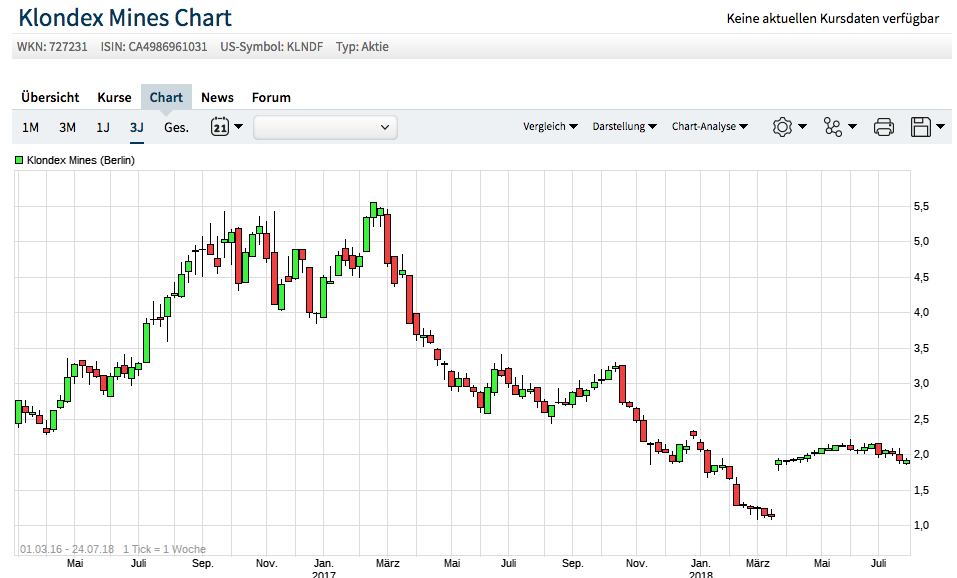
Task: Expand the Chart-Analyse menu
Action: (x=710, y=127)
